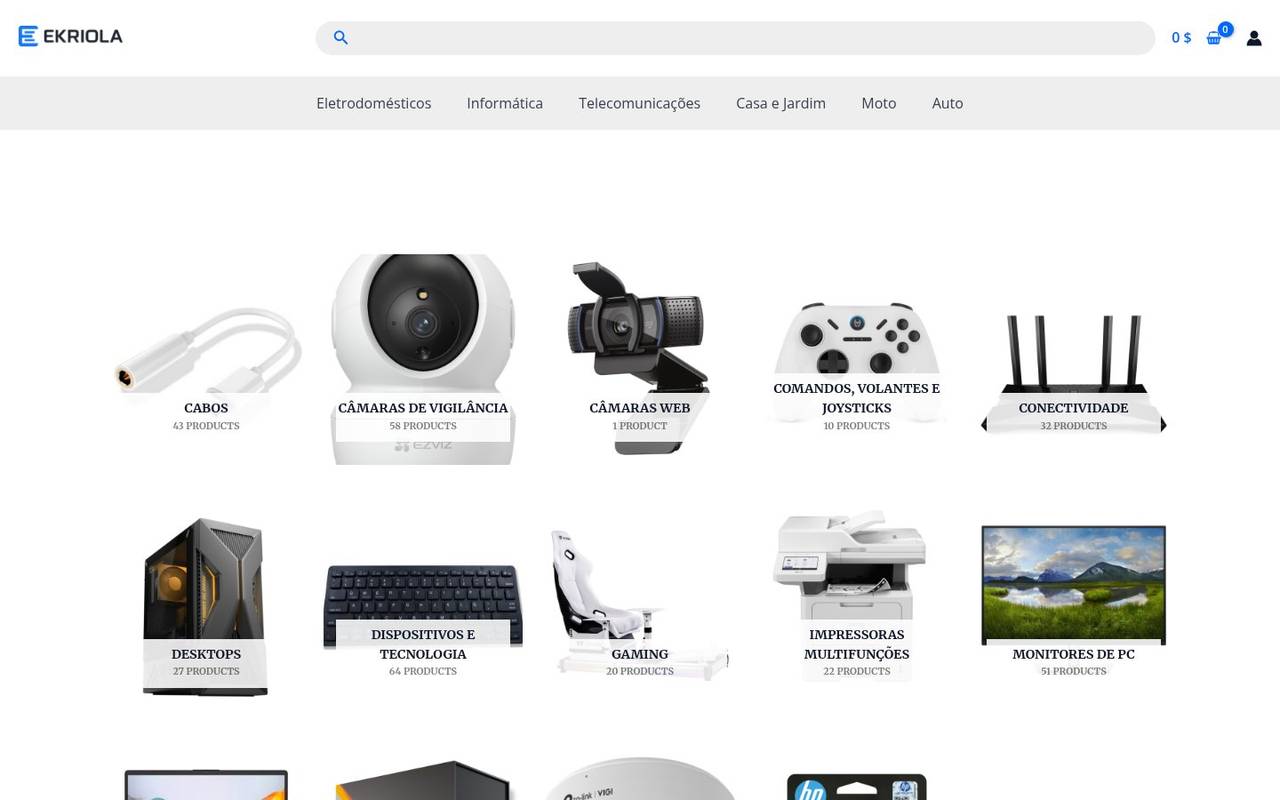1280x800 pixels.
Task: Open the shopping cart basket icon
Action: (x=1214, y=38)
